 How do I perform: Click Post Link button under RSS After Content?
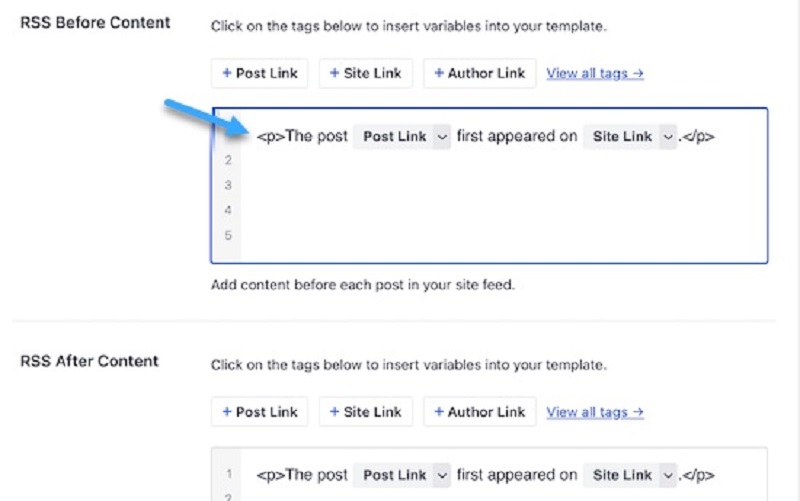tap(260, 411)
